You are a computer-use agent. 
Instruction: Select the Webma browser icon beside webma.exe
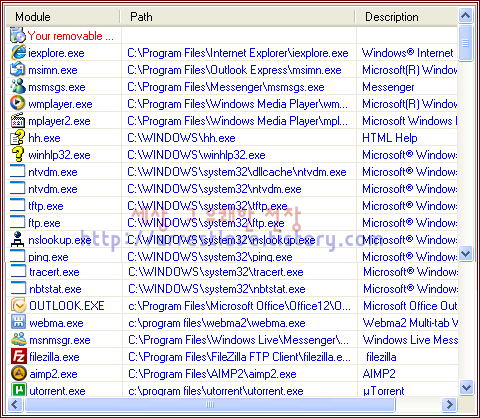18,322
